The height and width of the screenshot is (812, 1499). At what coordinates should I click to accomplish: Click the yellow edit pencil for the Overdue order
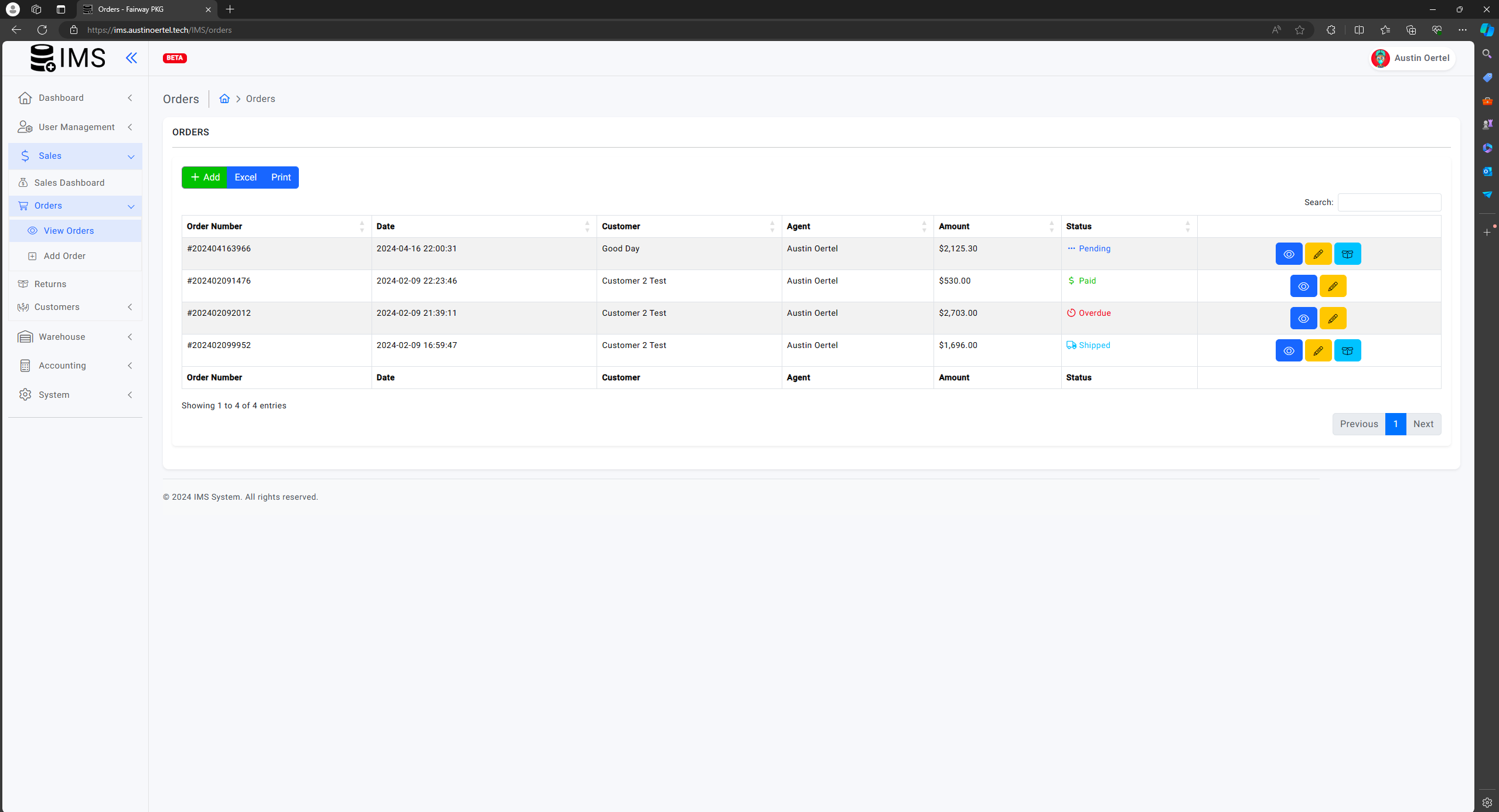tap(1332, 318)
